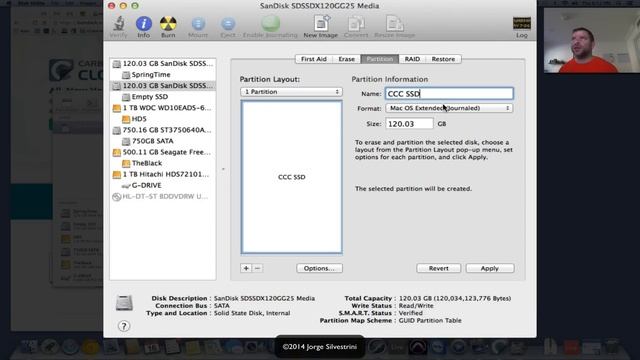Select first 120.03 GB SanDisk disk
640x360 pixels.
(162, 64)
